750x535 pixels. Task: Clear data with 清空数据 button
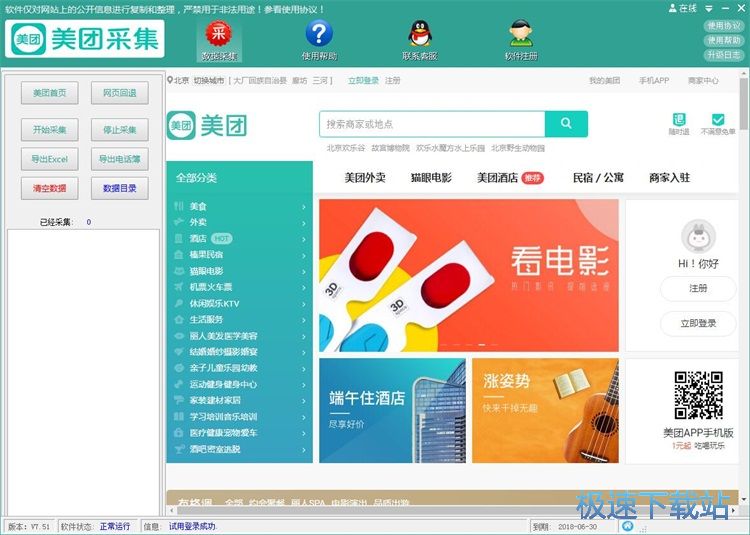(x=50, y=188)
